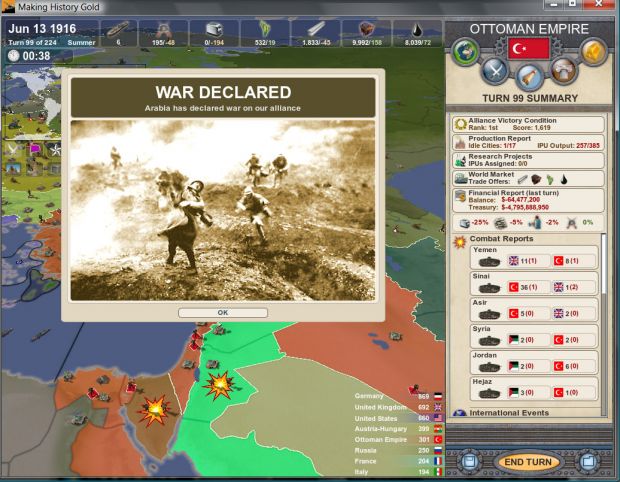Viewport: 620px width, 482px height.
Task: Select the bugle horn icon below the flag
Action: coord(529,76)
